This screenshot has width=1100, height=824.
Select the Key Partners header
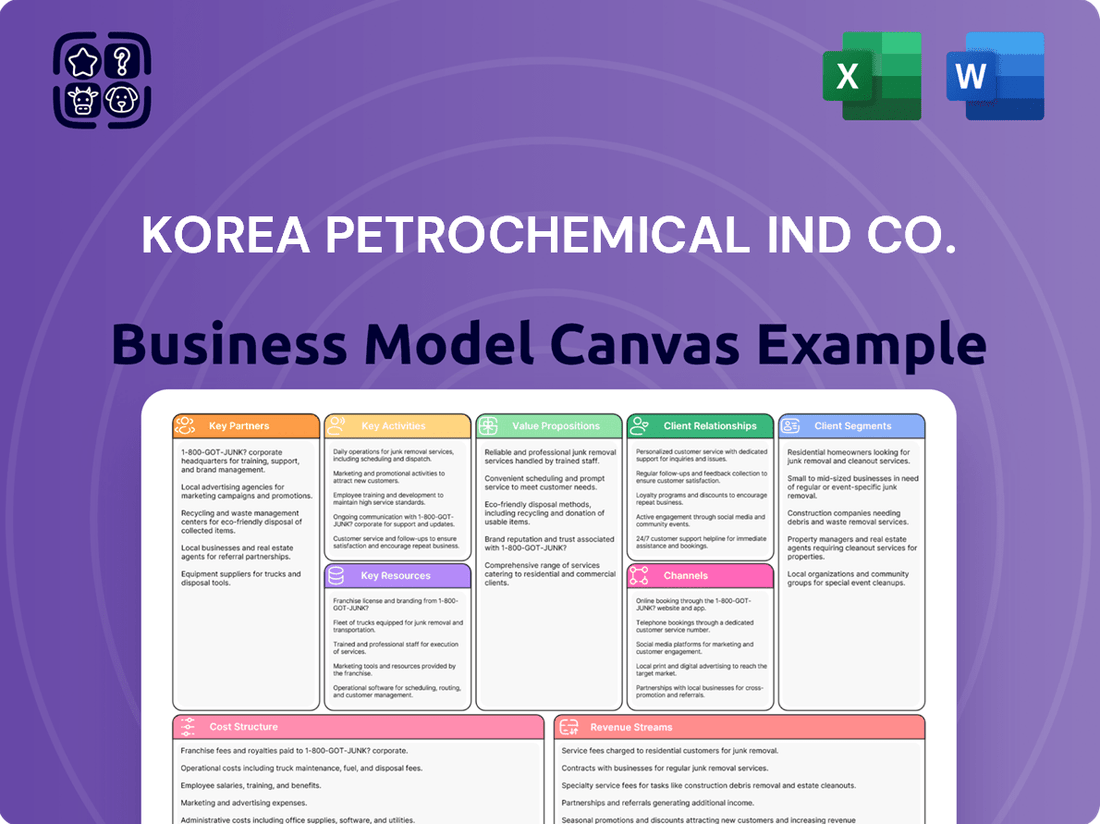[x=246, y=426]
